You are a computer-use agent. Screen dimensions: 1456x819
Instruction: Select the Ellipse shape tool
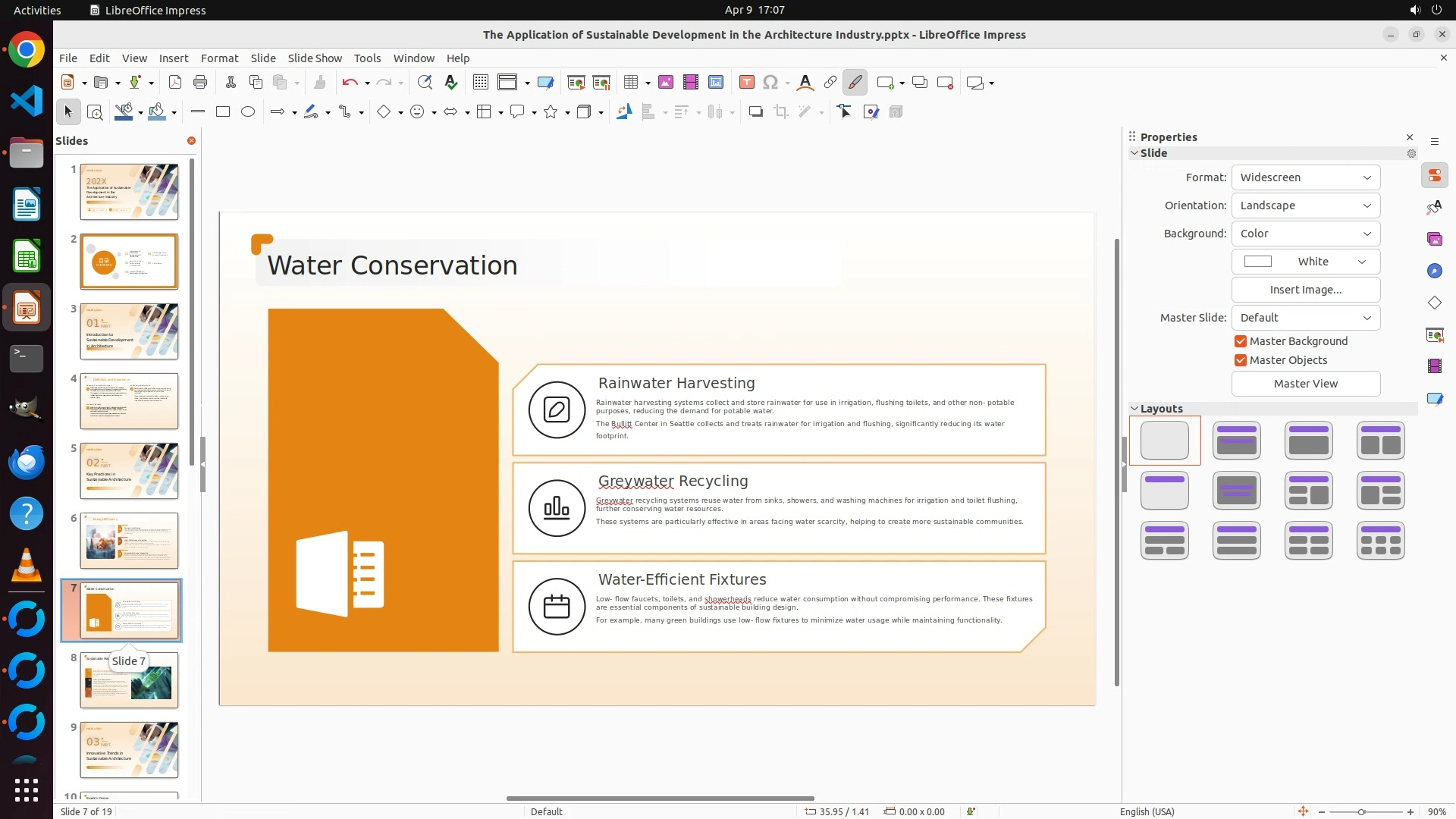248,112
